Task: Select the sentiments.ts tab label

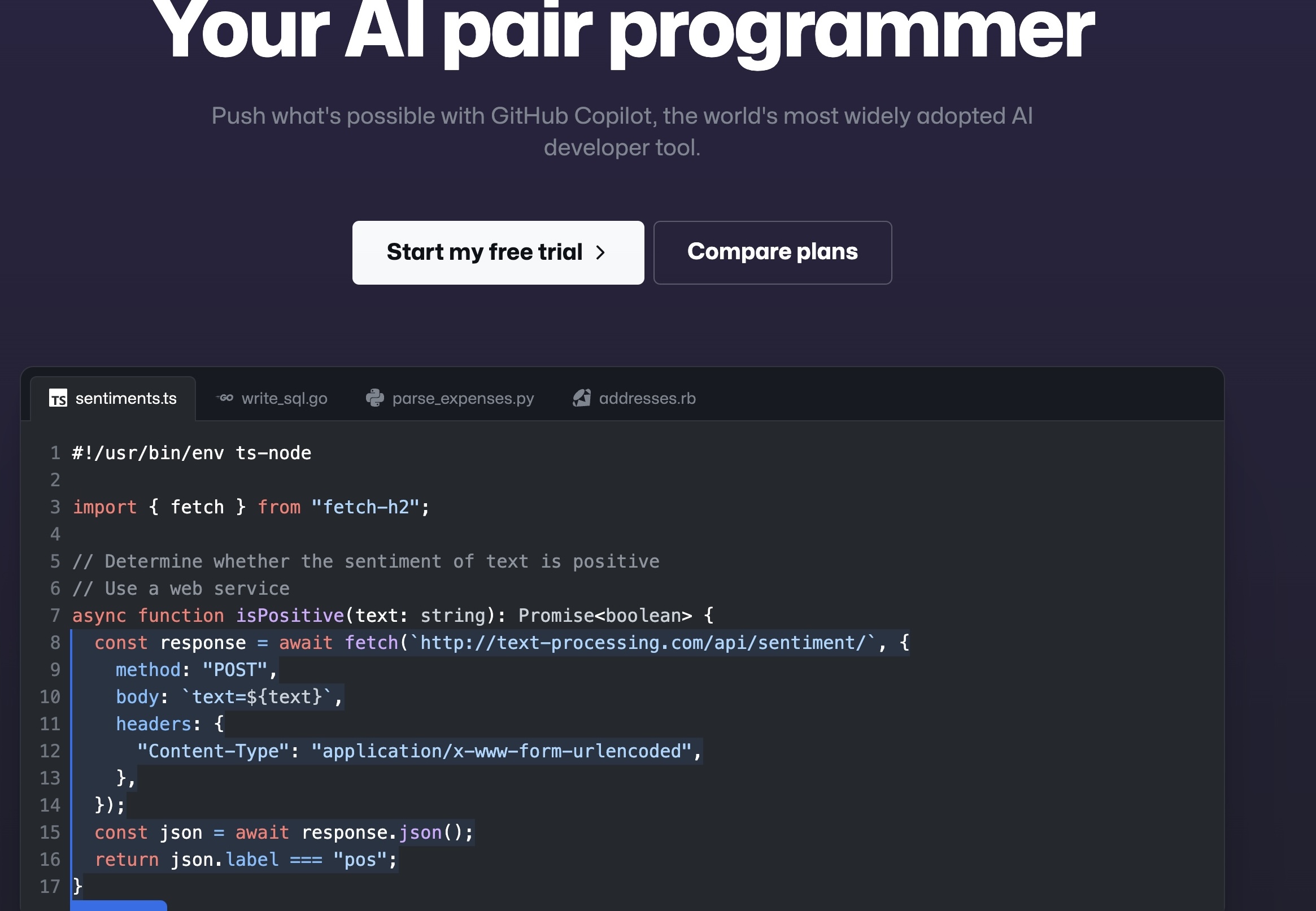Action: [x=126, y=398]
